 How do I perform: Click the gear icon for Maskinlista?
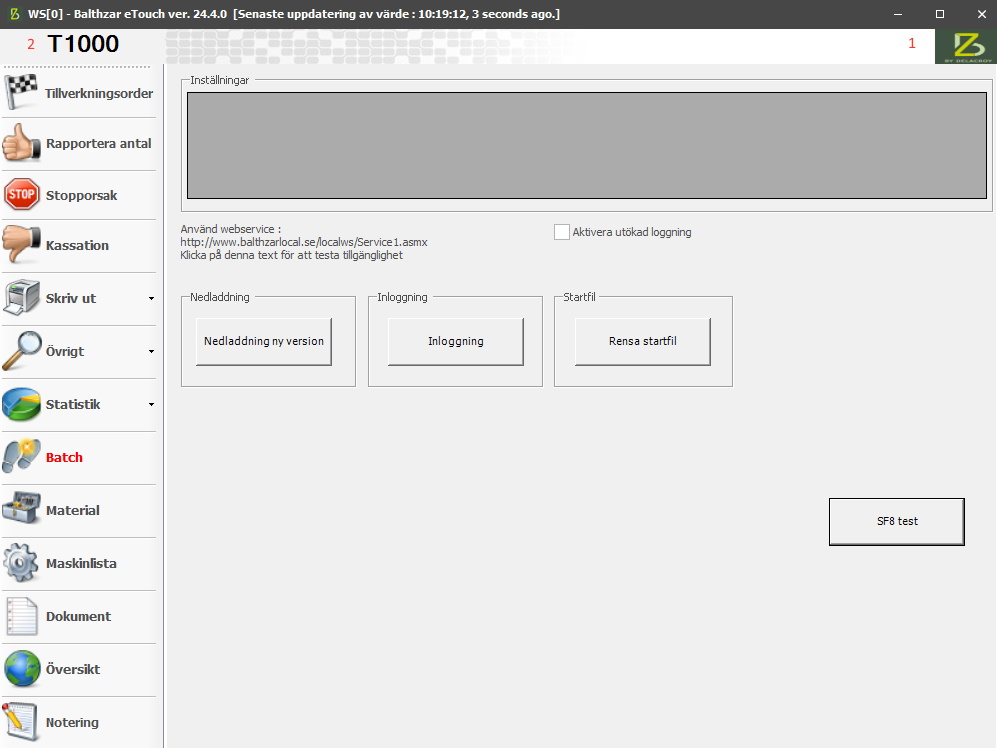(x=22, y=562)
